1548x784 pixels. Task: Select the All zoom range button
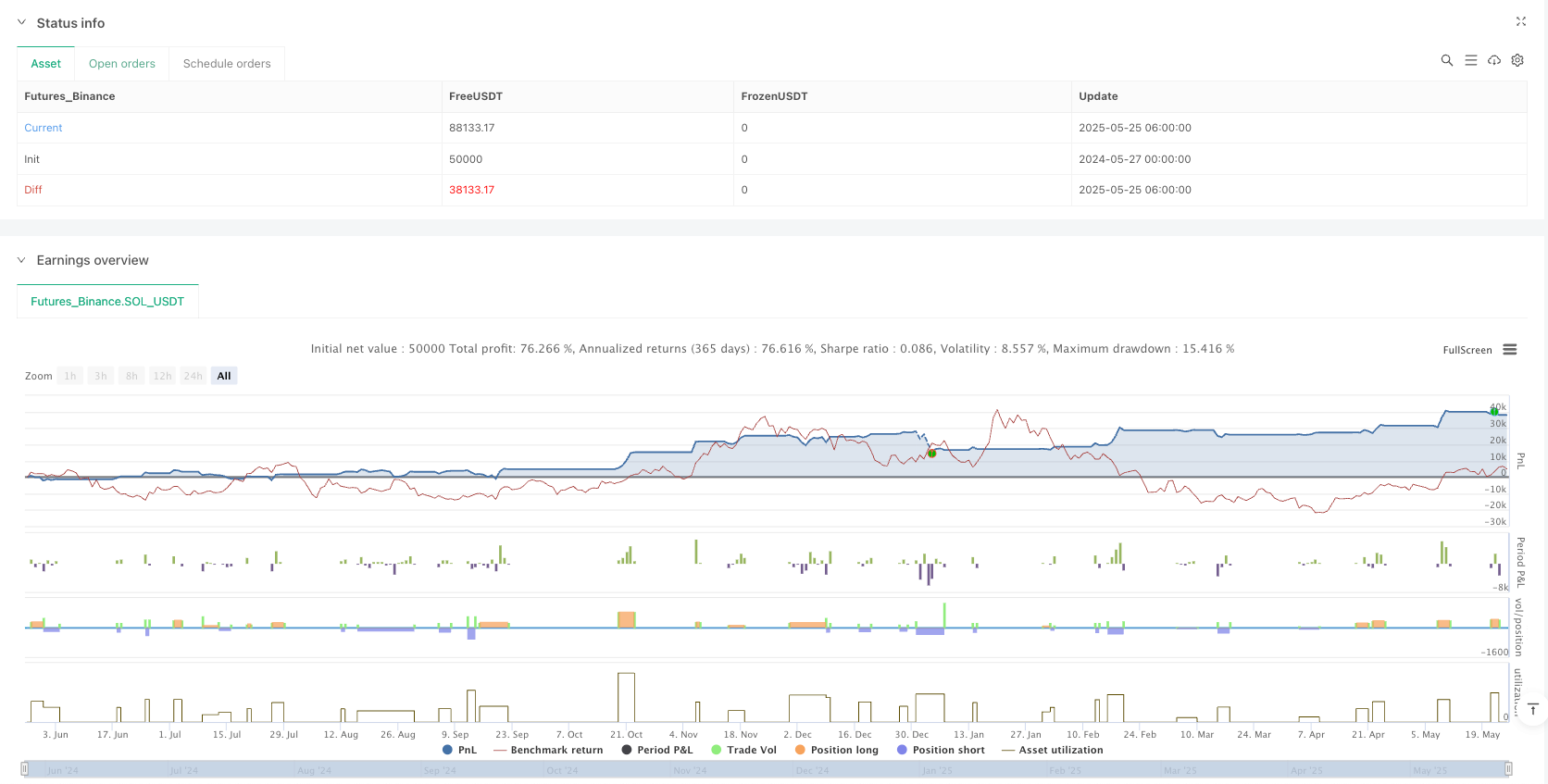coord(224,376)
